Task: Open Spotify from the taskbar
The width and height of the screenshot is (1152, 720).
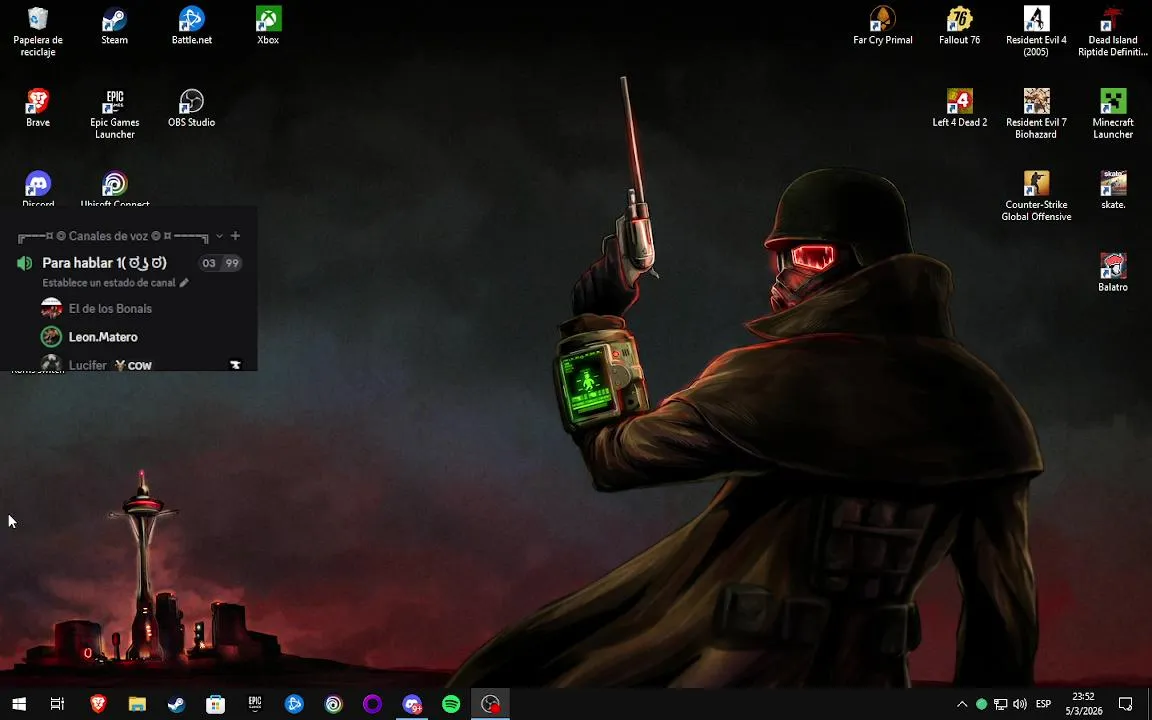Action: tap(451, 704)
